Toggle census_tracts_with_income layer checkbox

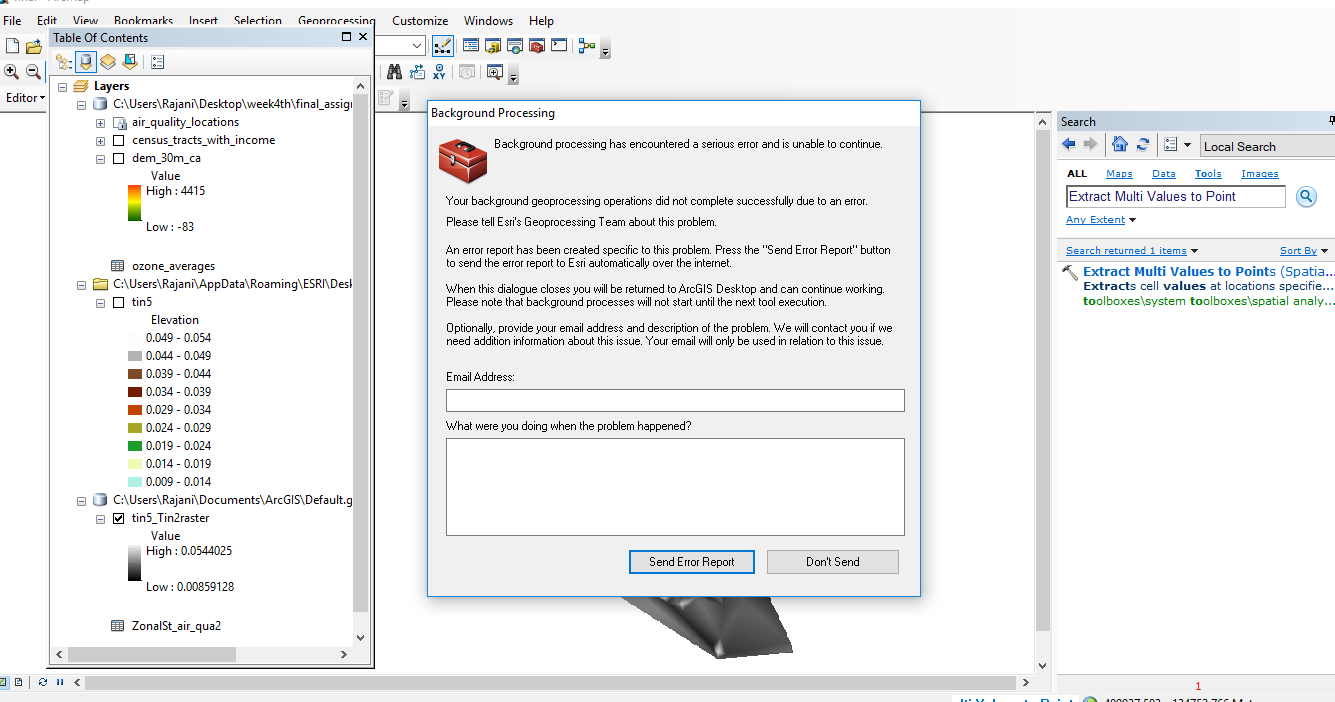(120, 140)
